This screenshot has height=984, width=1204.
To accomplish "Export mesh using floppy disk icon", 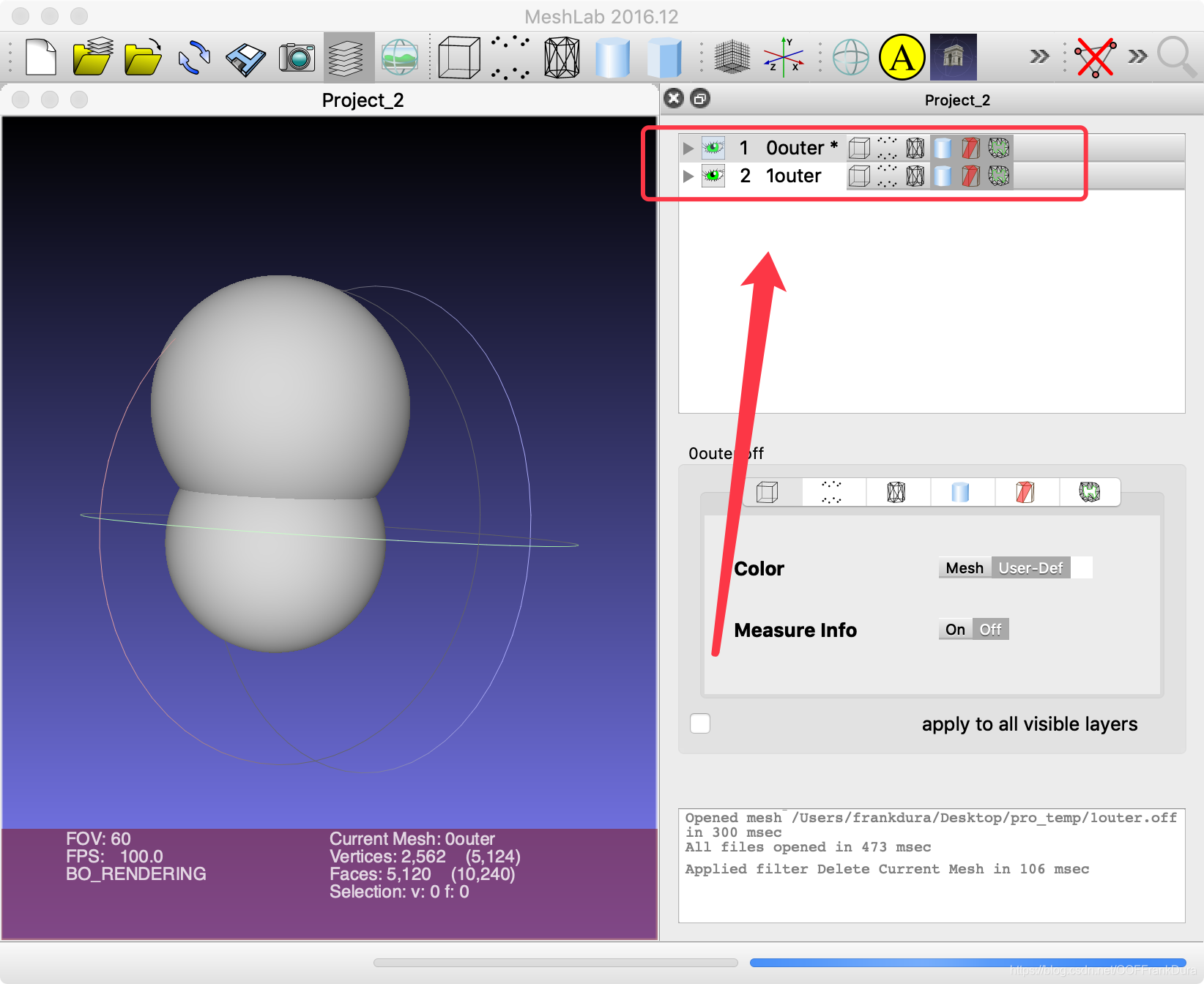I will pyautogui.click(x=245, y=59).
